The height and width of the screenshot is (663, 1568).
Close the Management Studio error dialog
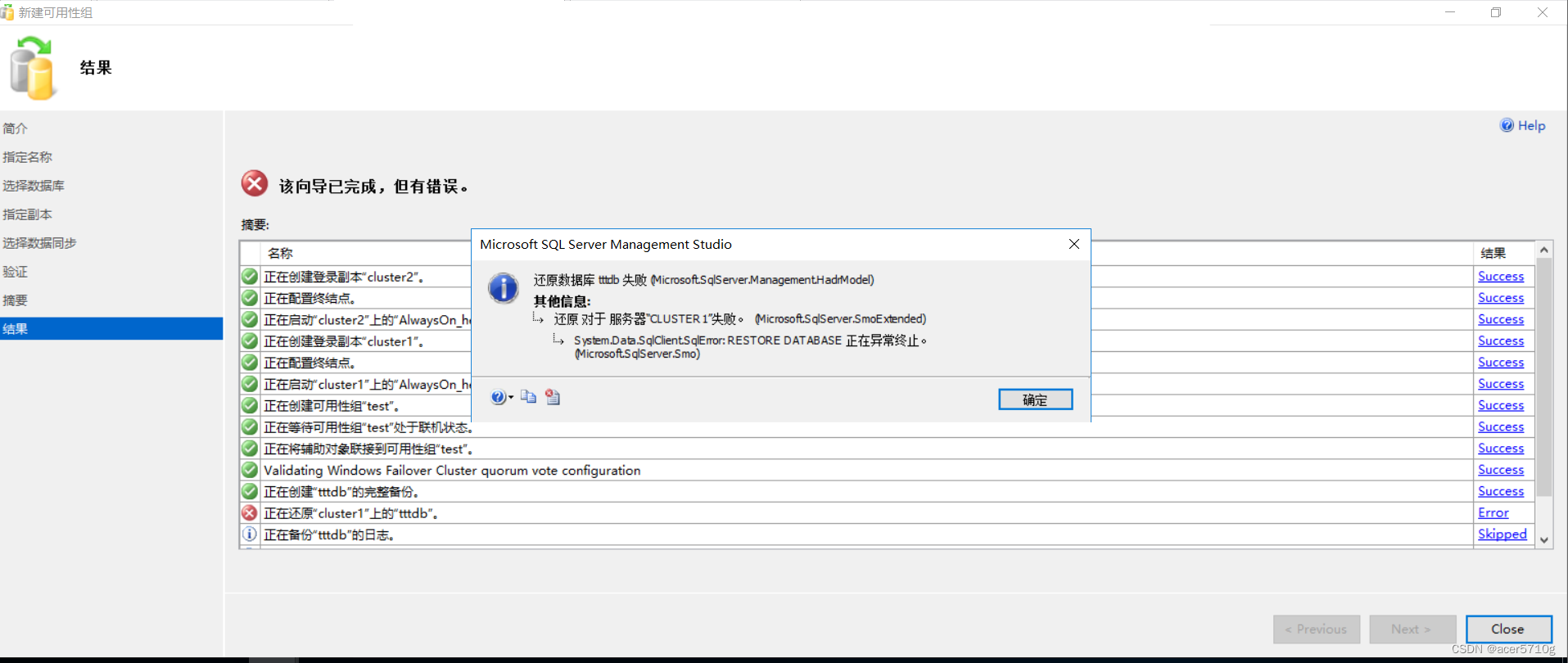[x=1073, y=244]
